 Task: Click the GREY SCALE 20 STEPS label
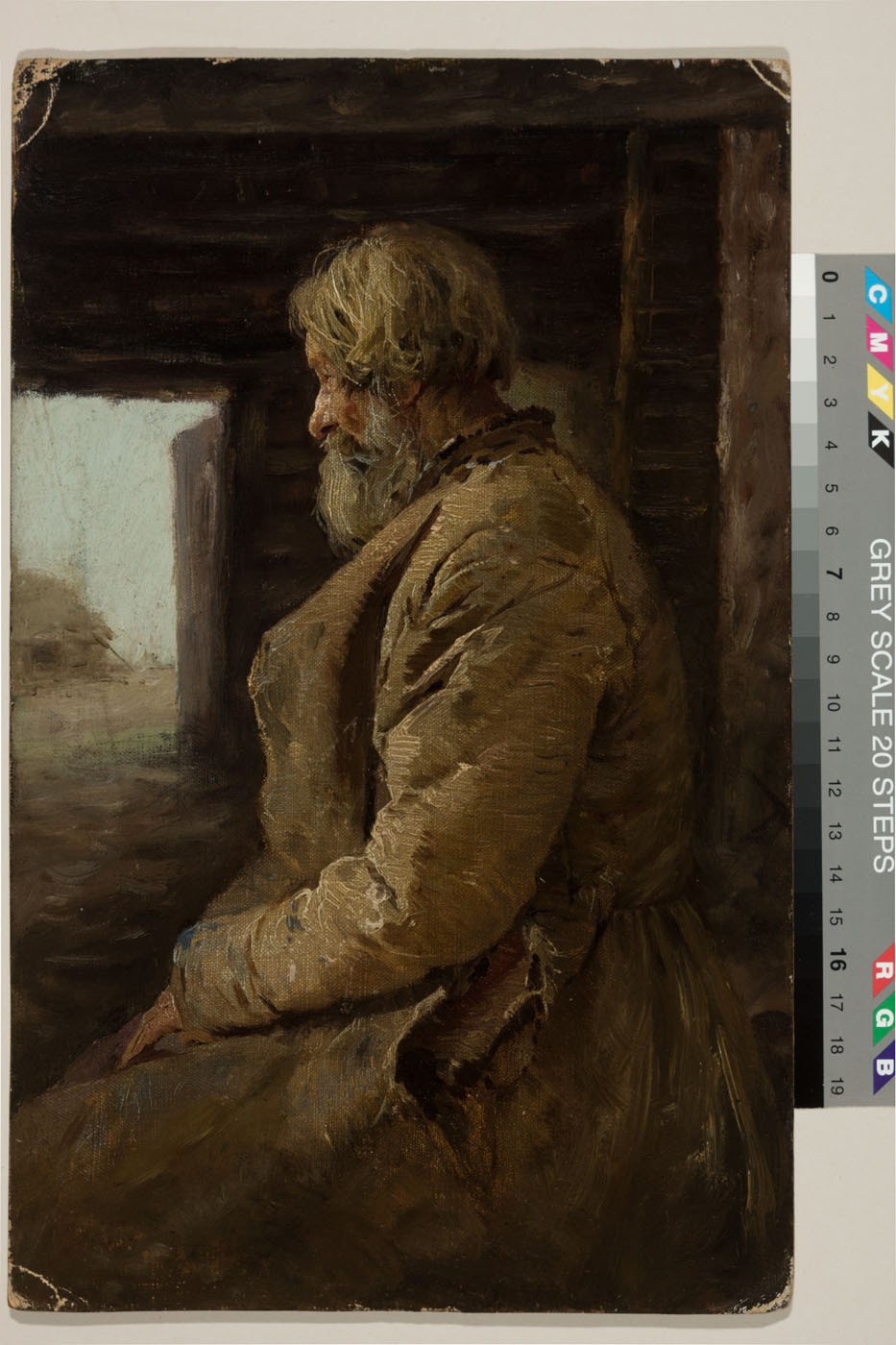(x=881, y=704)
